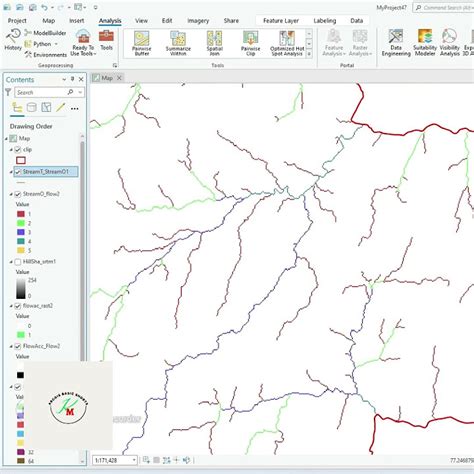Collapse the HillSha_srtm1 layer legend
The height and width of the screenshot is (474, 474).
[11, 262]
